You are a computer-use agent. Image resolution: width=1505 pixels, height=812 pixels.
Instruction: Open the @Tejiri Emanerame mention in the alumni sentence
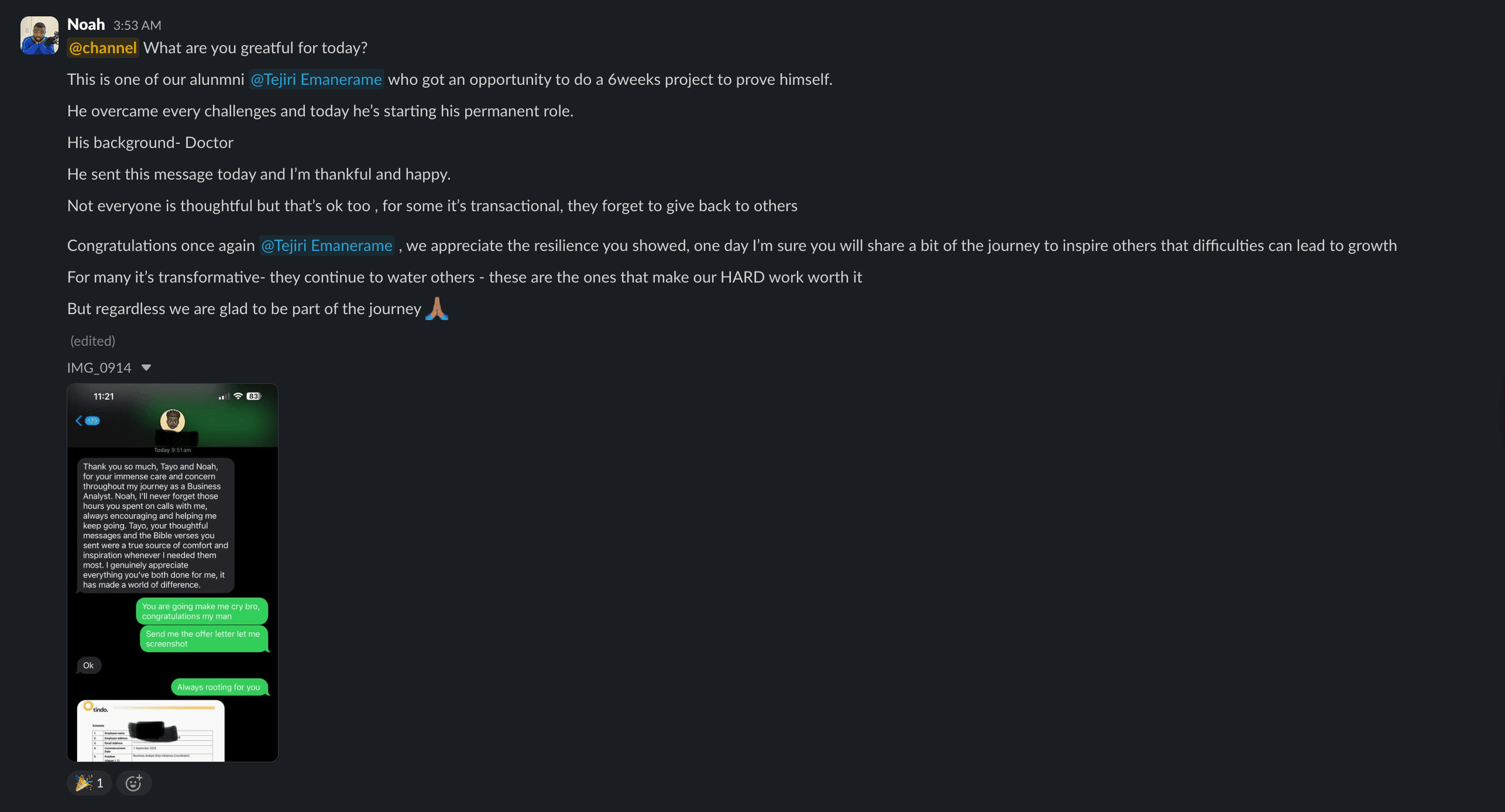(316, 80)
